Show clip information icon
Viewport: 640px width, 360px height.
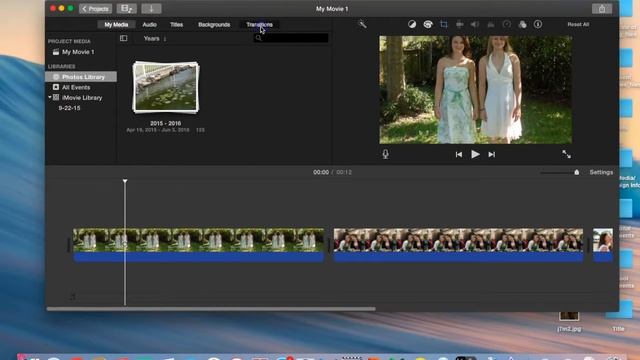538,24
